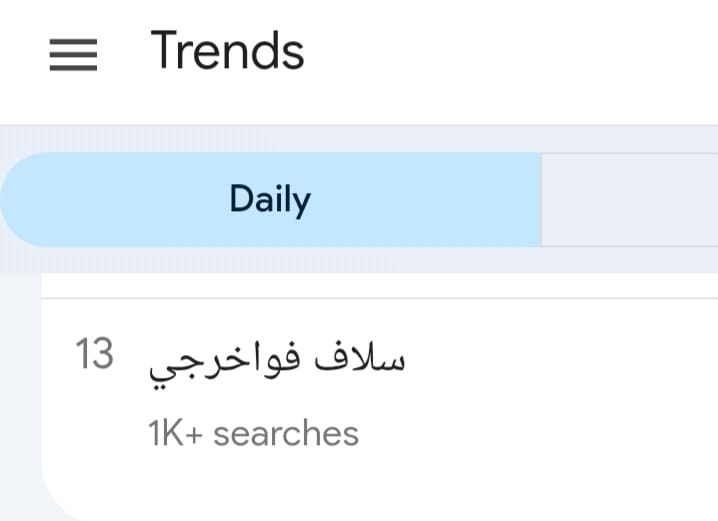The width and height of the screenshot is (718, 521).
Task: Show the sidebar using the top-left menu icon
Action: [73, 54]
